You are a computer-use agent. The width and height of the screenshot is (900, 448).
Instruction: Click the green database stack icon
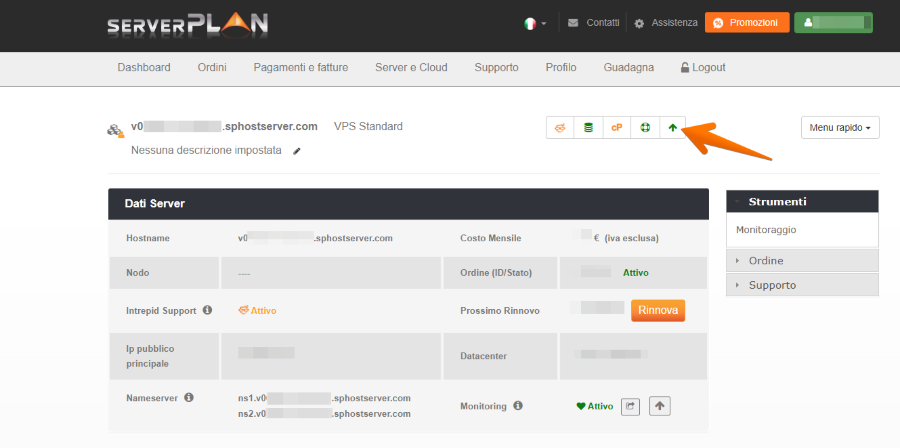pyautogui.click(x=588, y=128)
